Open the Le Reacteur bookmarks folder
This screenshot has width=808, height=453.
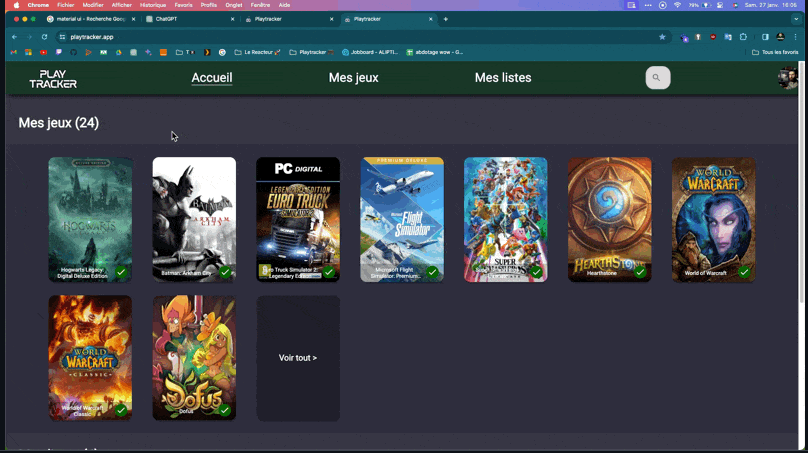click(x=257, y=52)
